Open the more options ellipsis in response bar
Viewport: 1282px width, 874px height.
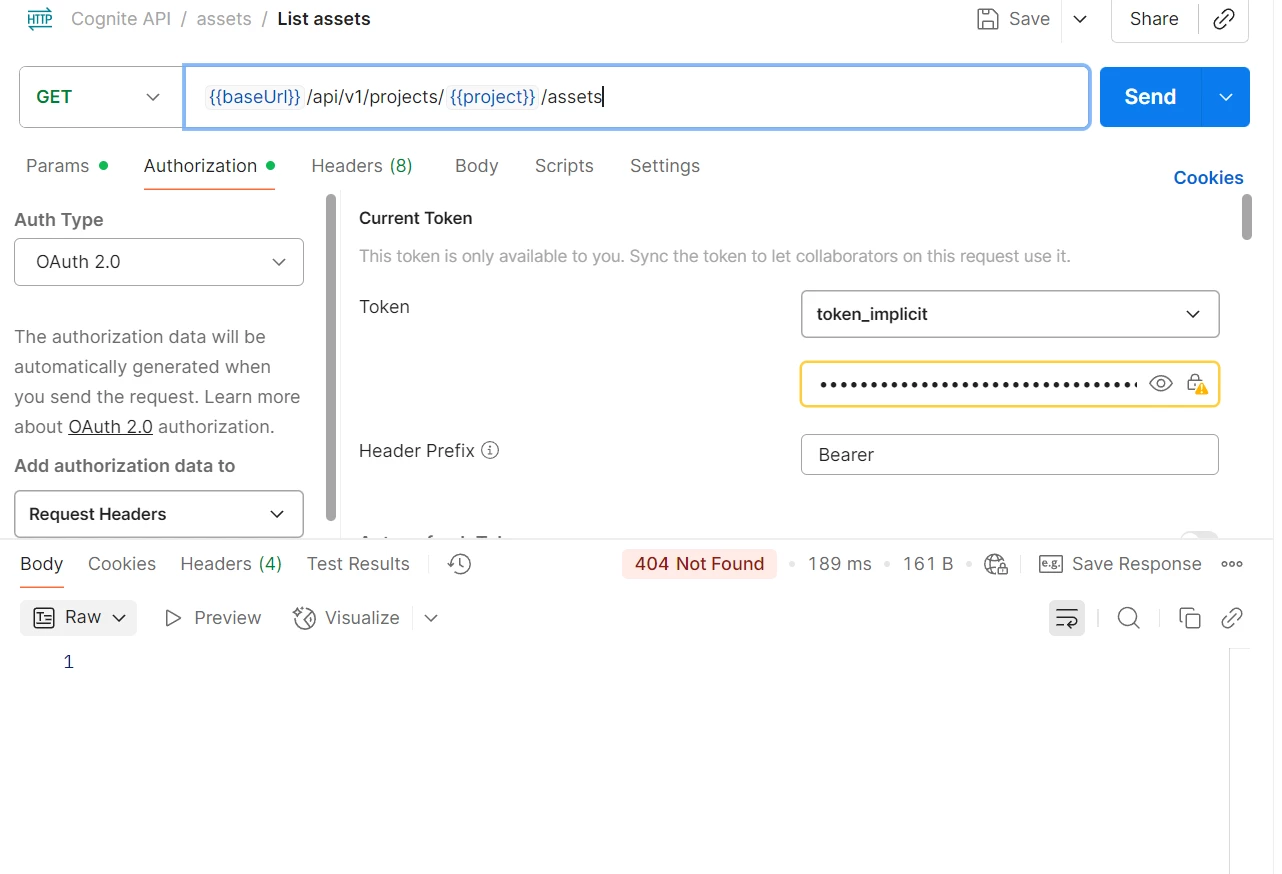click(x=1232, y=564)
